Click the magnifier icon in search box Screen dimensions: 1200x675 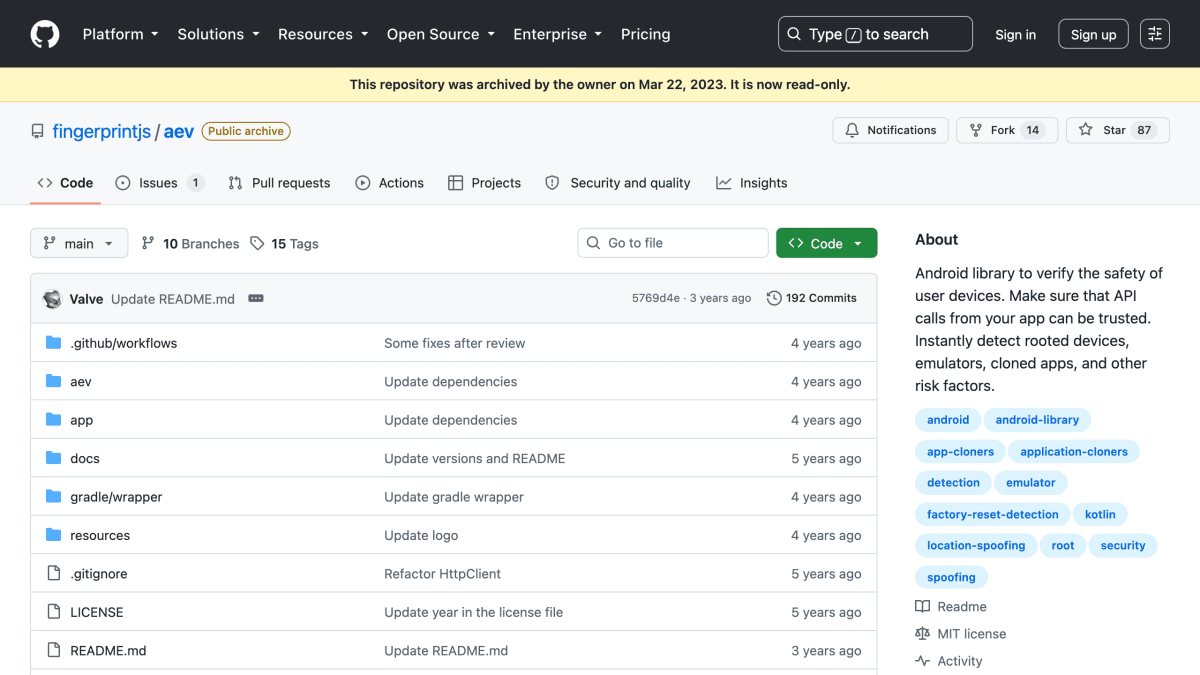click(794, 34)
